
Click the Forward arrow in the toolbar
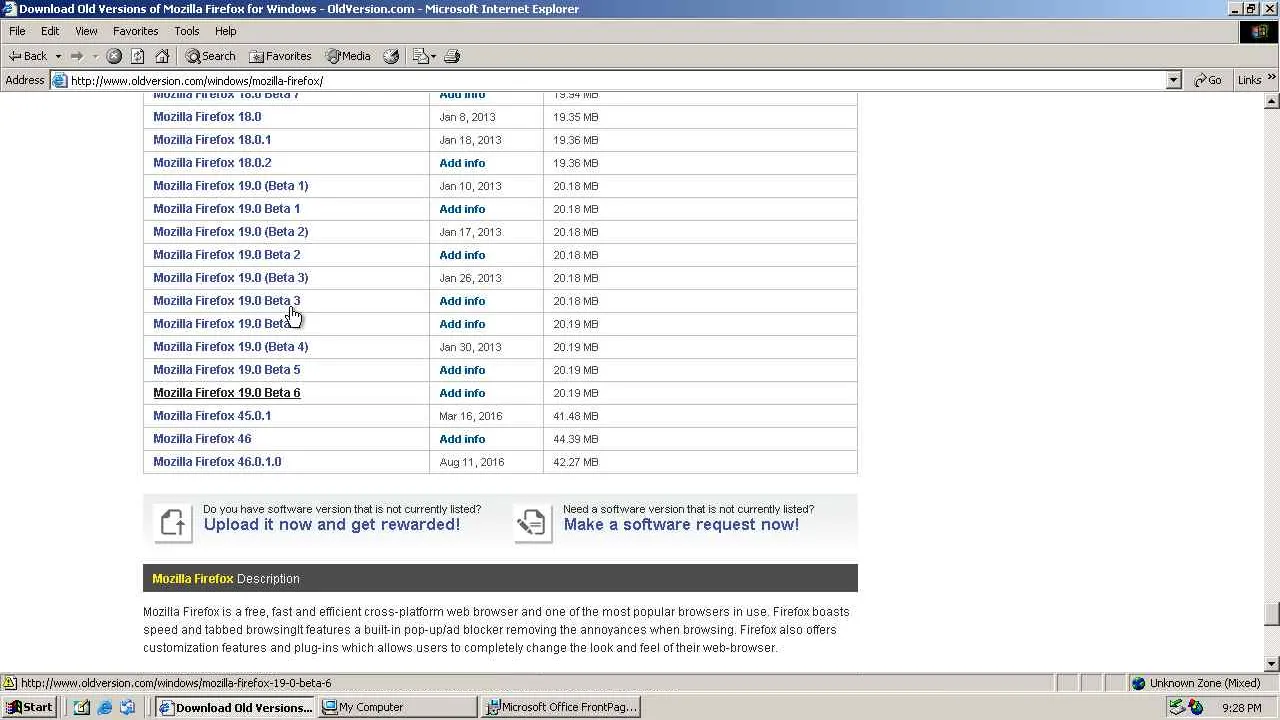(x=76, y=56)
